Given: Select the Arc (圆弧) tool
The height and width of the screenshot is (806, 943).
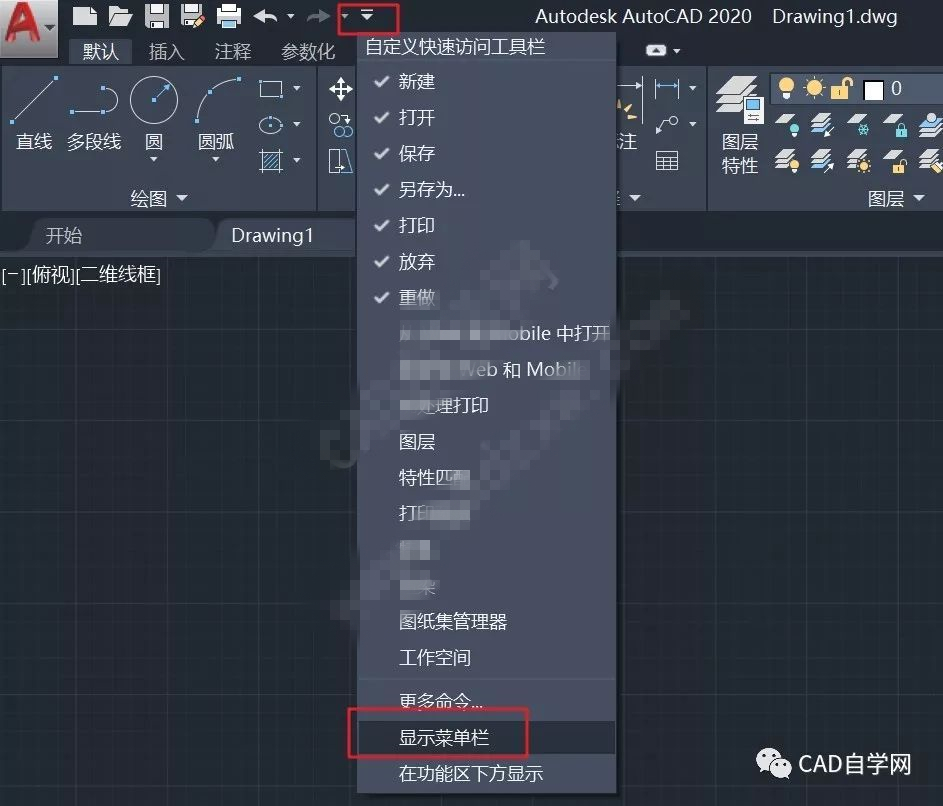Looking at the screenshot, I should tap(216, 114).
